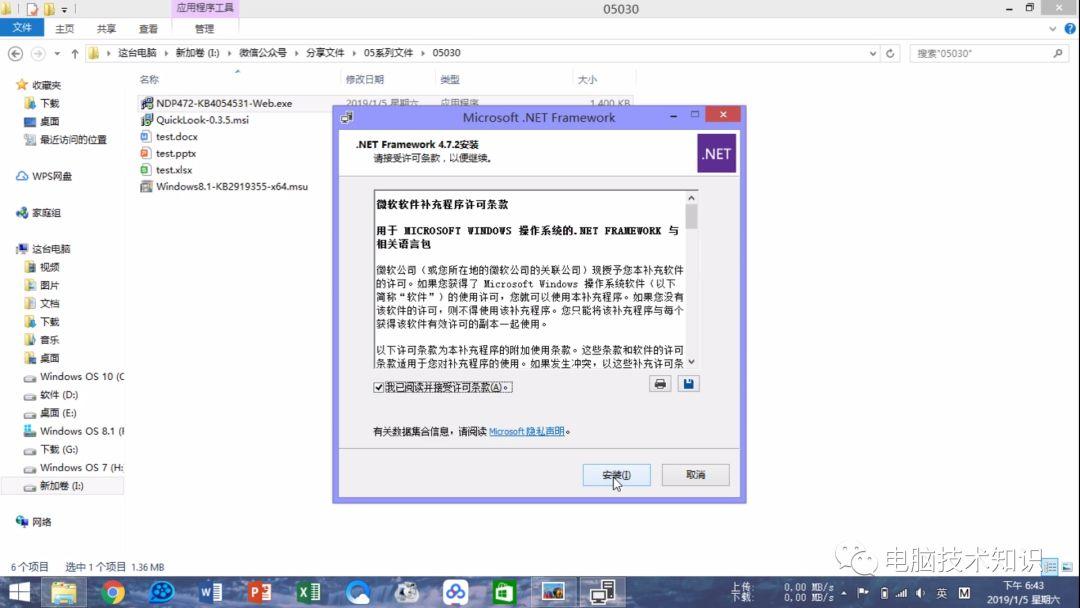Select the test.pptx file
The height and width of the screenshot is (608, 1080).
click(176, 153)
